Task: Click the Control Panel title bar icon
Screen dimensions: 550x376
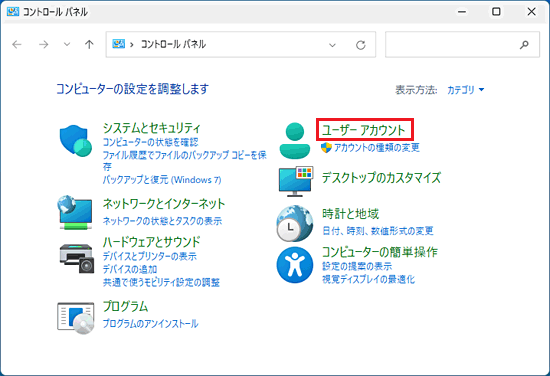Action: [x=13, y=12]
